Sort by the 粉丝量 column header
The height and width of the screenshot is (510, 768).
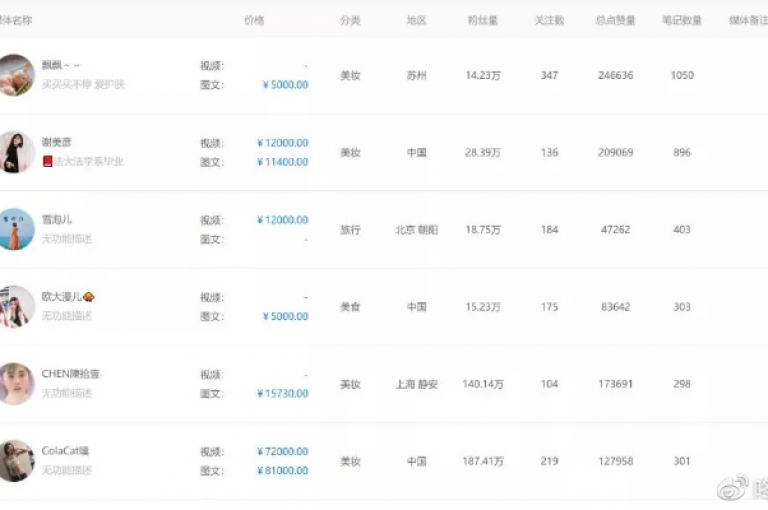coord(482,21)
